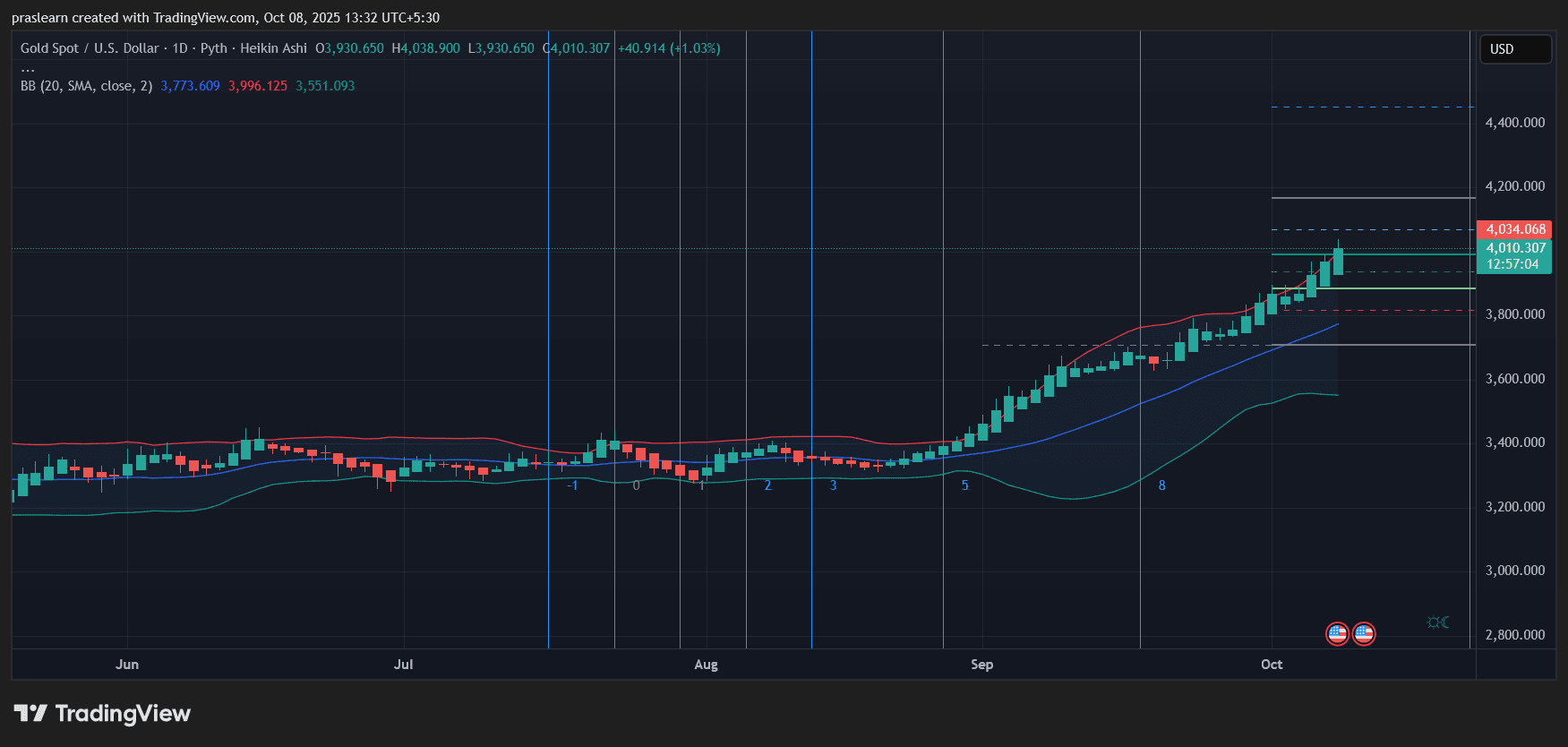Click the sun and moon session icon

click(x=1438, y=622)
